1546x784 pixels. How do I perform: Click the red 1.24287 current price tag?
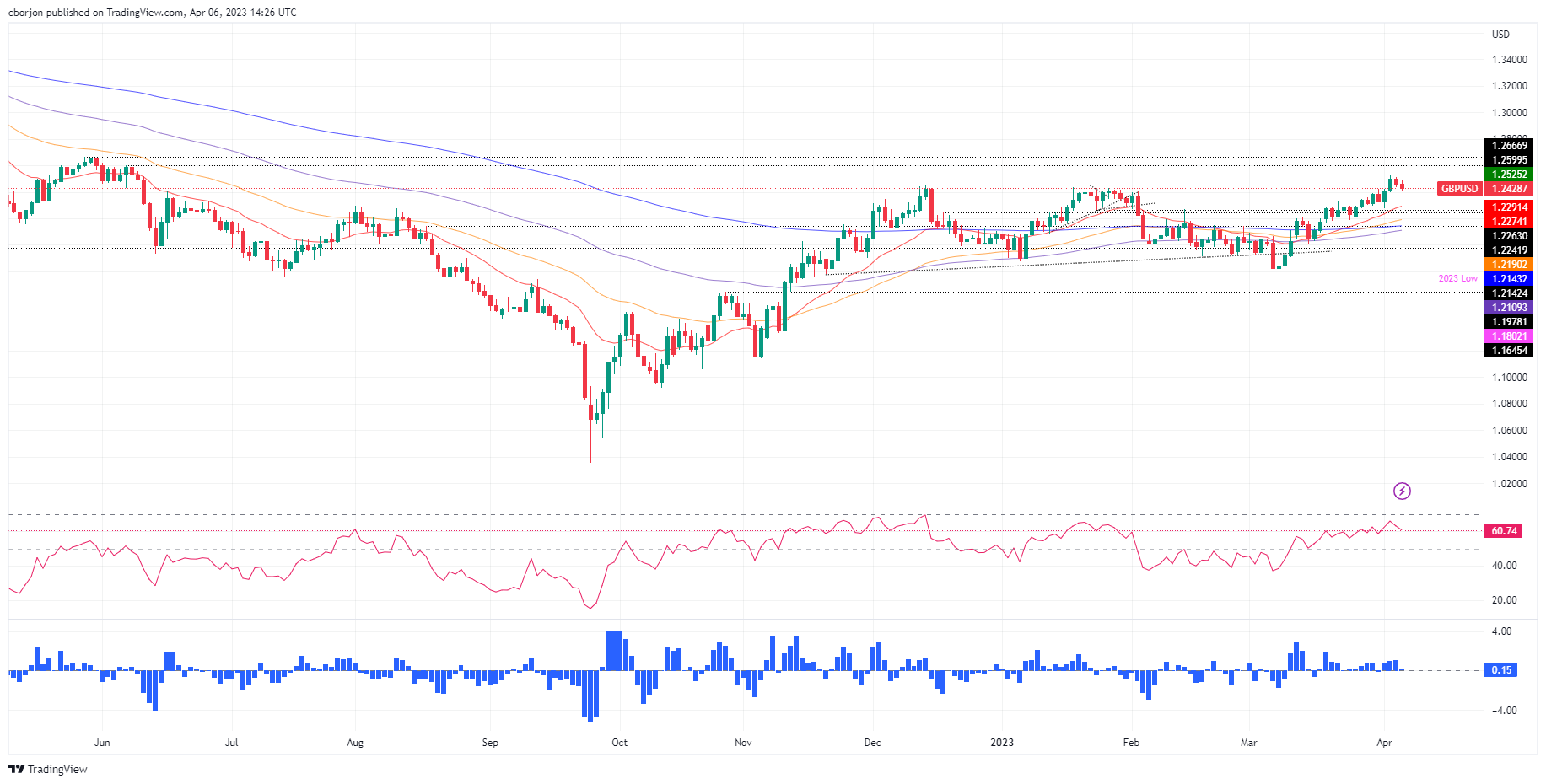1509,189
